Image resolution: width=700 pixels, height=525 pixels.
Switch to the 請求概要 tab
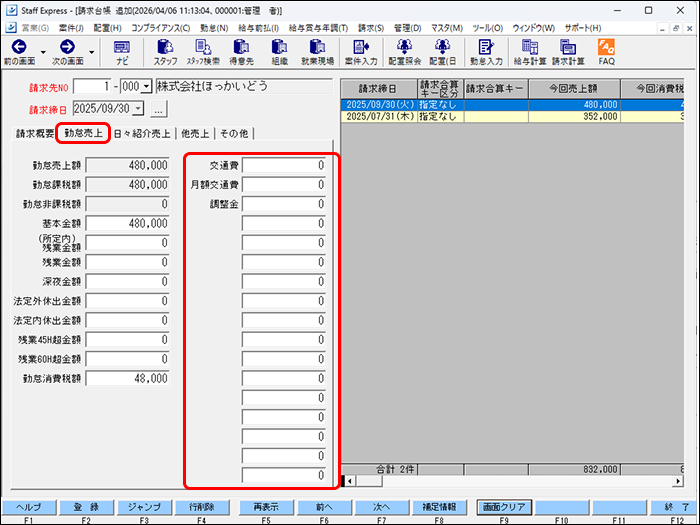pyautogui.click(x=35, y=133)
